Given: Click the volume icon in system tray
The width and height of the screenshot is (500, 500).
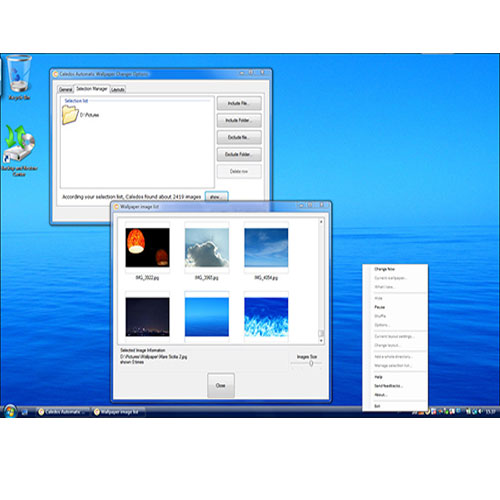Looking at the screenshot, I should pyautogui.click(x=480, y=412).
